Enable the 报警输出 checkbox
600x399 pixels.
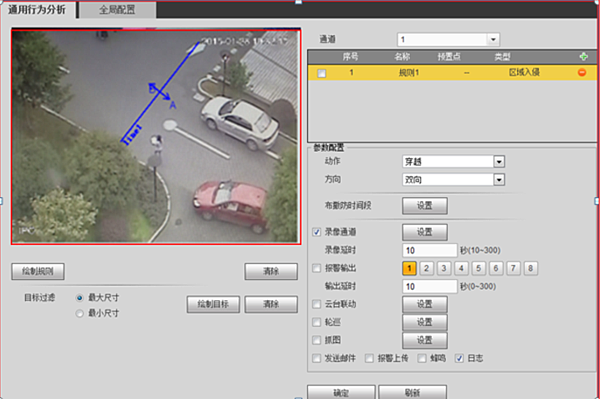coord(316,268)
